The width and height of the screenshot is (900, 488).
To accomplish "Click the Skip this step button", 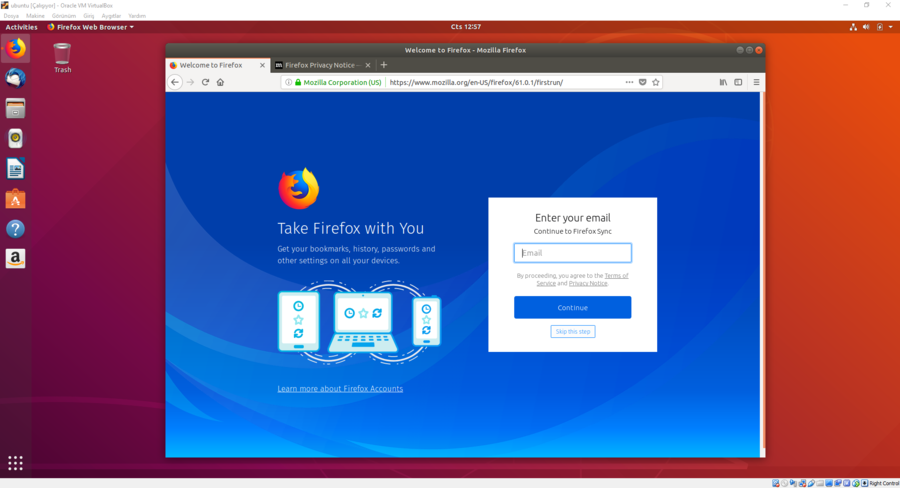I will click(572, 331).
